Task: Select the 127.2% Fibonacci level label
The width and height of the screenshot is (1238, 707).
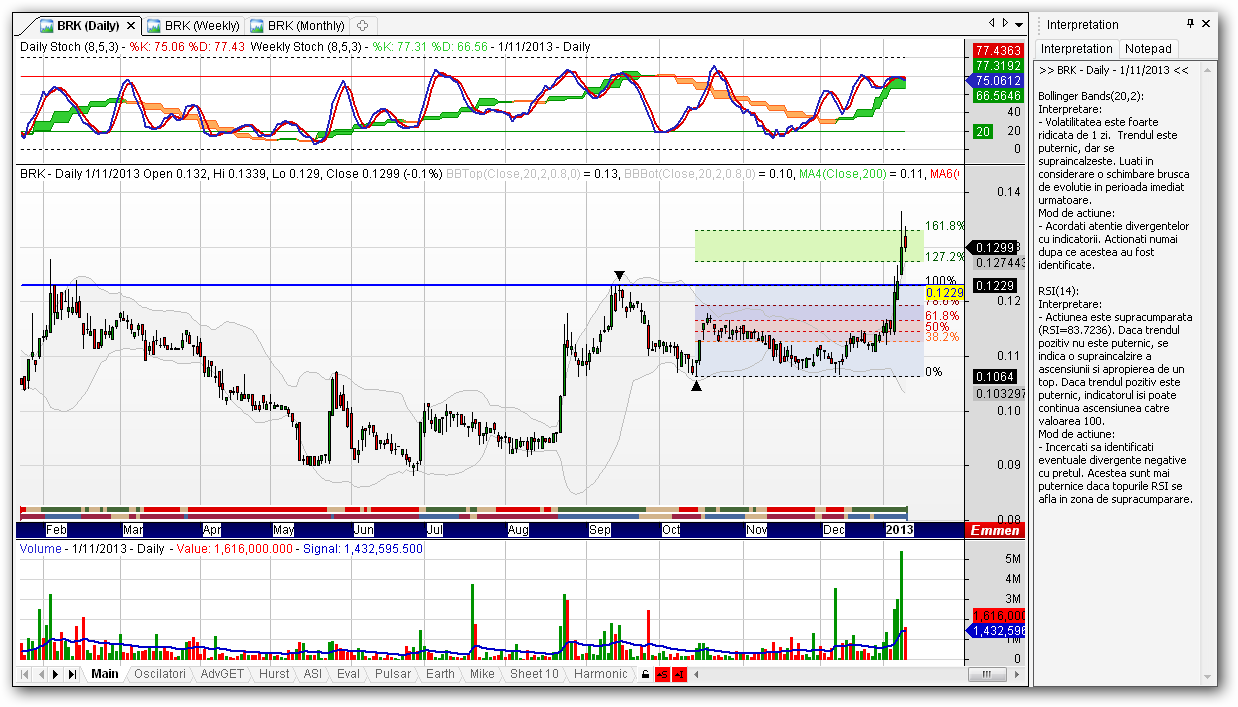Action: tap(945, 257)
